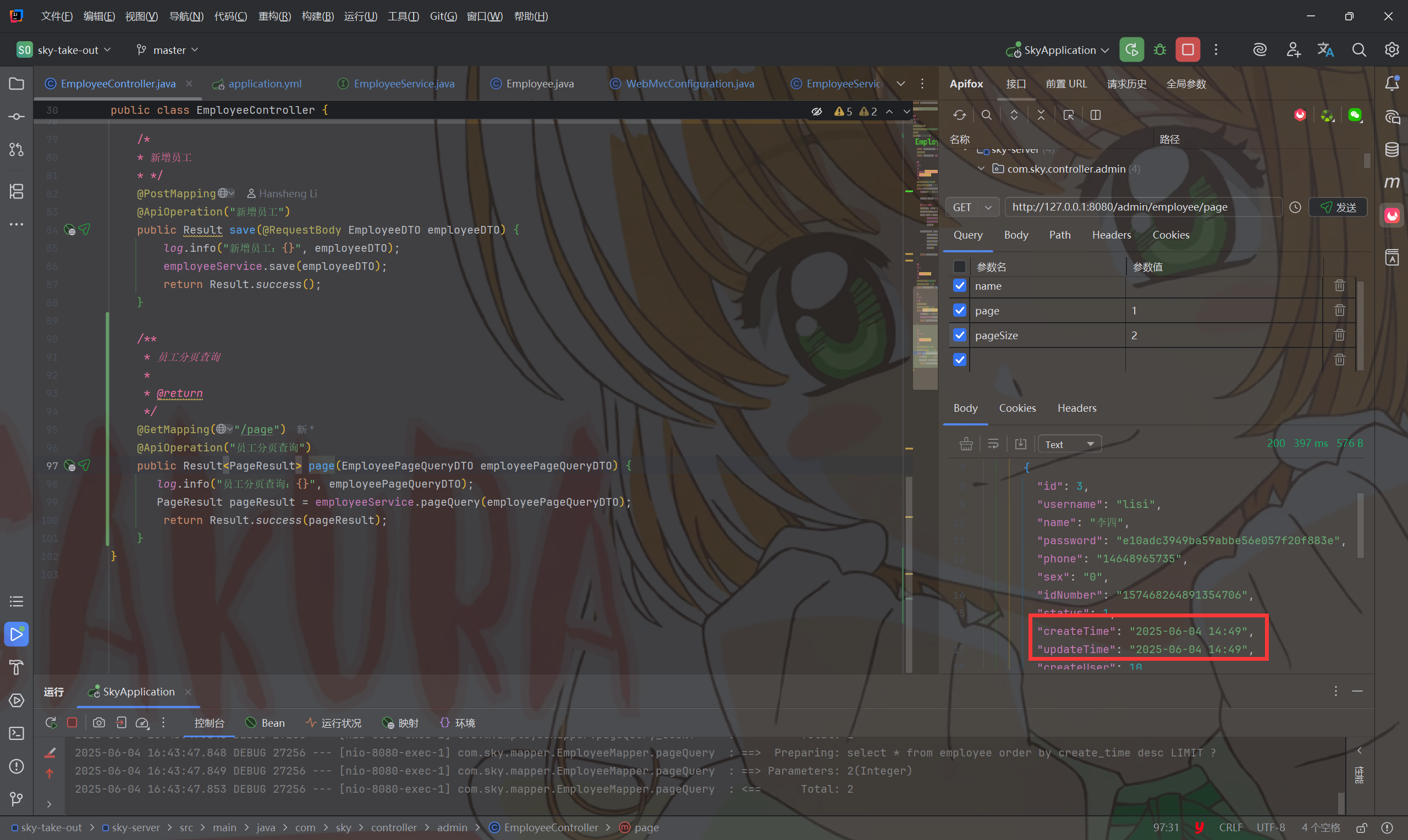The image size is (1408, 840).
Task: Click the Debug SkyApplication bug icon
Action: point(1159,50)
